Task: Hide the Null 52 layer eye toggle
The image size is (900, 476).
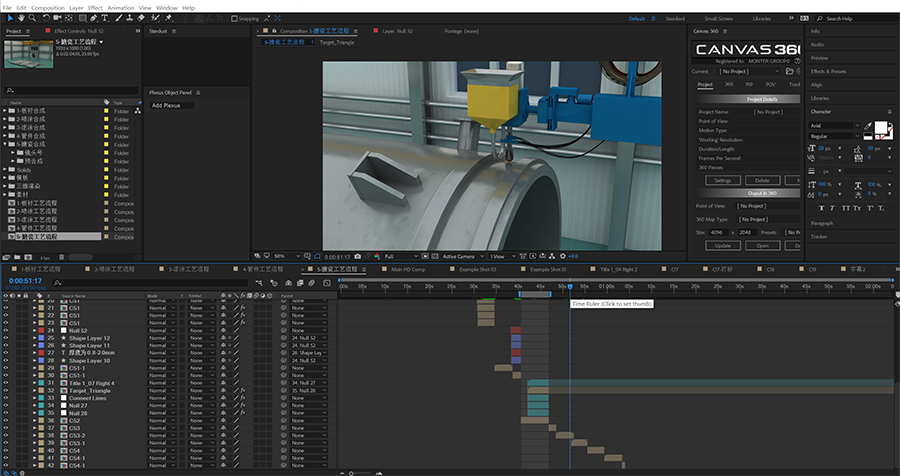Action: tap(6, 331)
